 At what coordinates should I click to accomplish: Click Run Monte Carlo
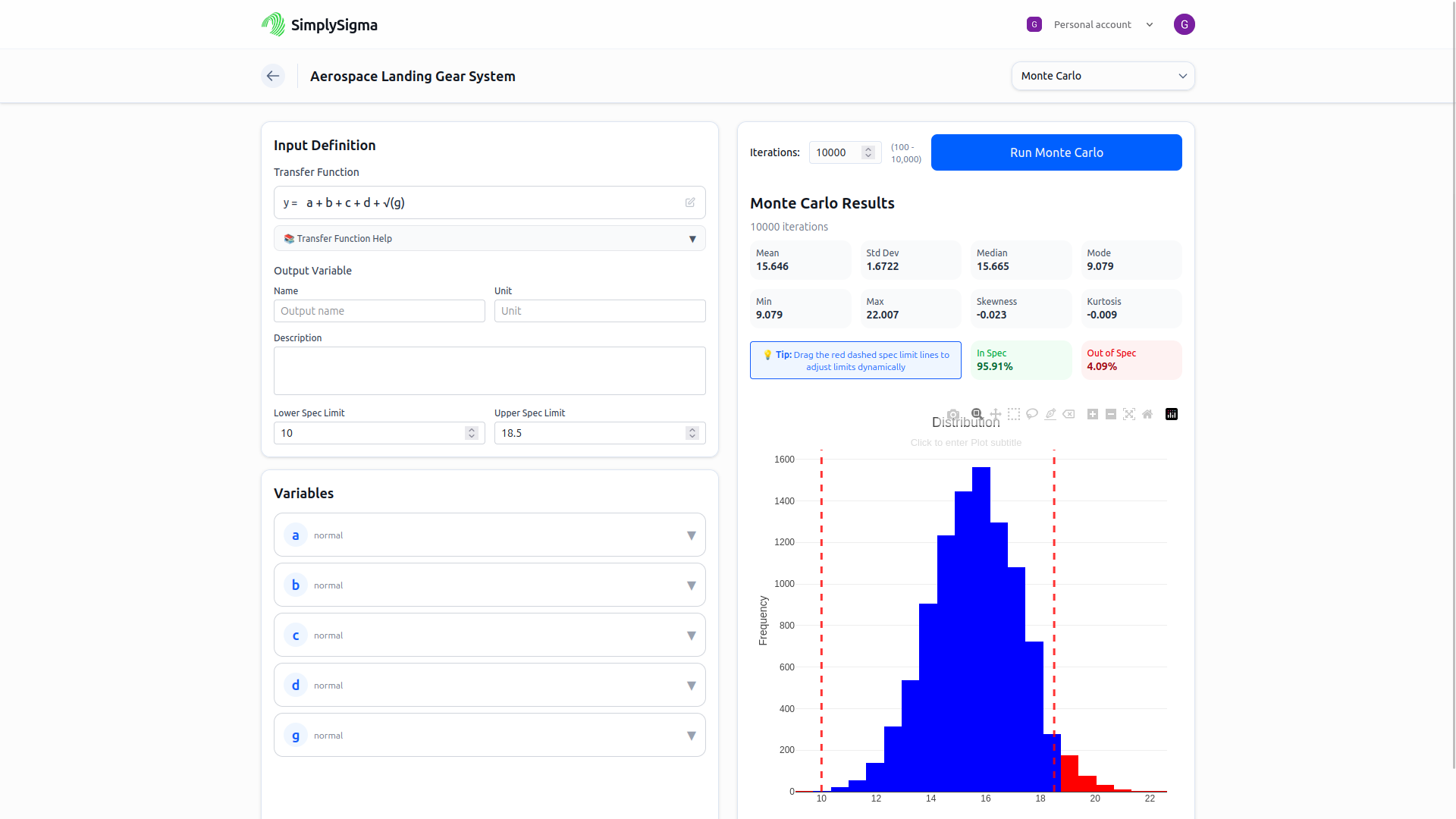coord(1056,152)
